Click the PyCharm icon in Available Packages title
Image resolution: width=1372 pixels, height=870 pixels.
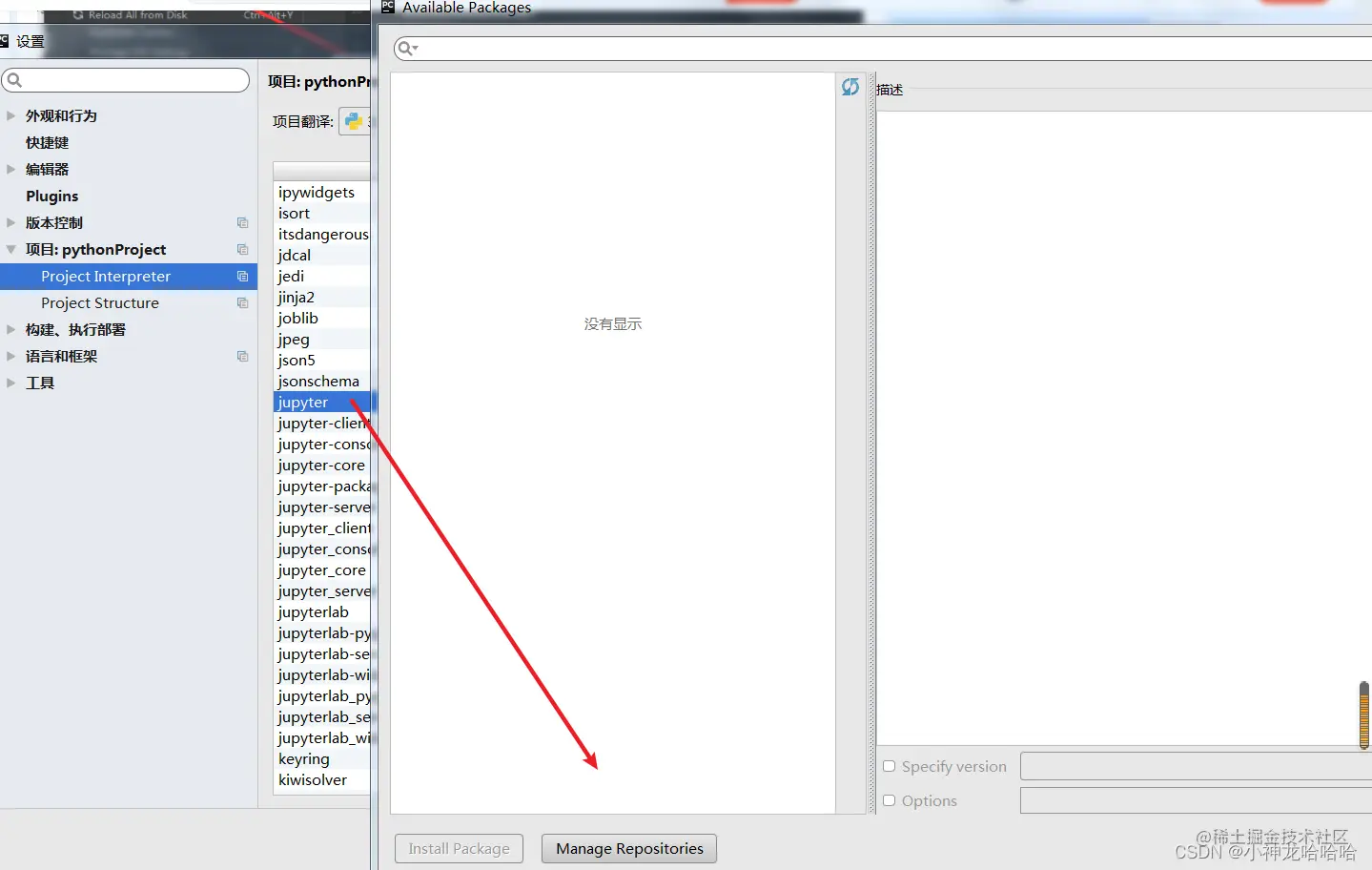coord(388,7)
